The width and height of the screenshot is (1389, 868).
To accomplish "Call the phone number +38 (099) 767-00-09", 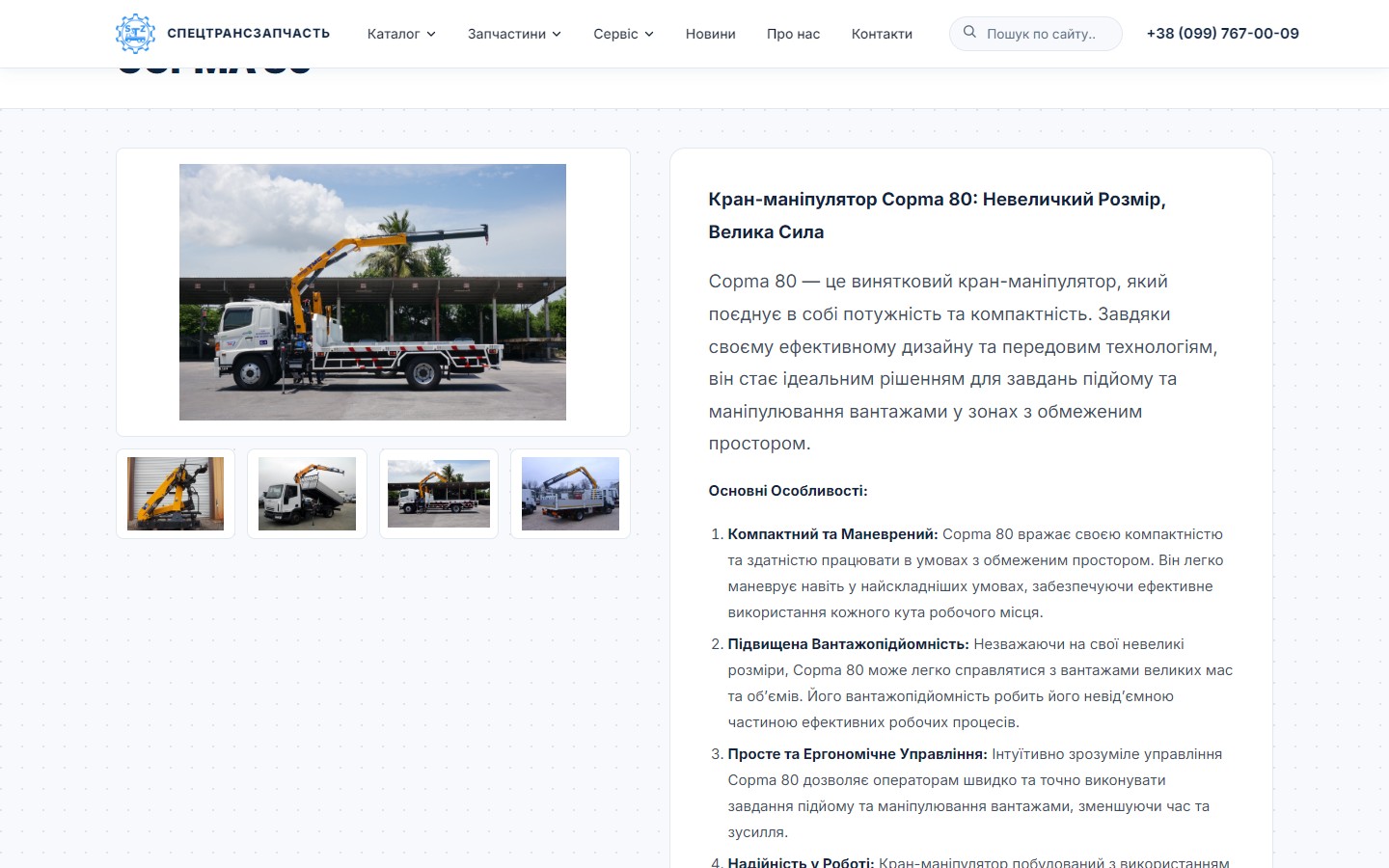I will (1222, 34).
